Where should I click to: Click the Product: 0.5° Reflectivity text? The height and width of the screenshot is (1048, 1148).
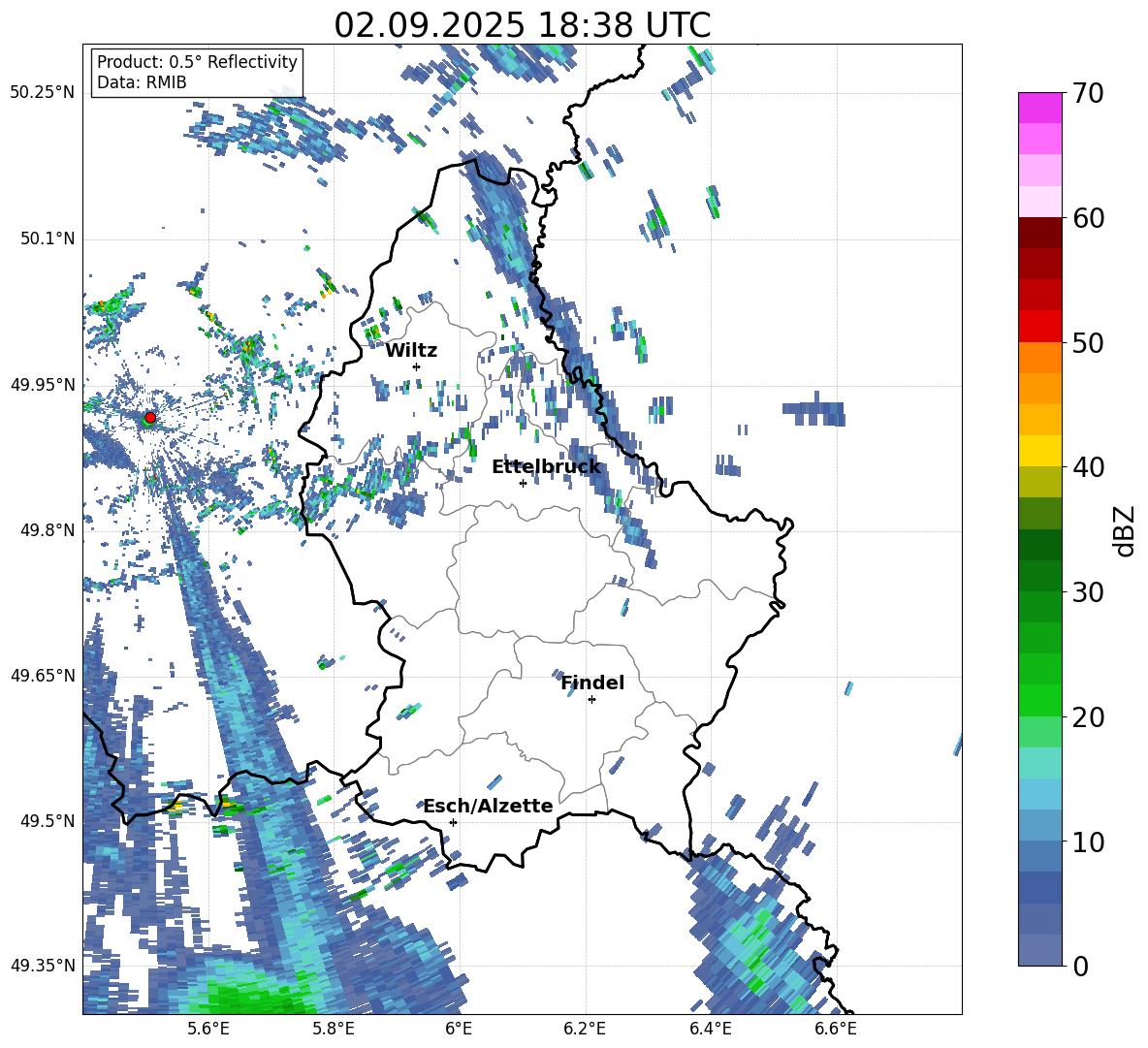[197, 61]
